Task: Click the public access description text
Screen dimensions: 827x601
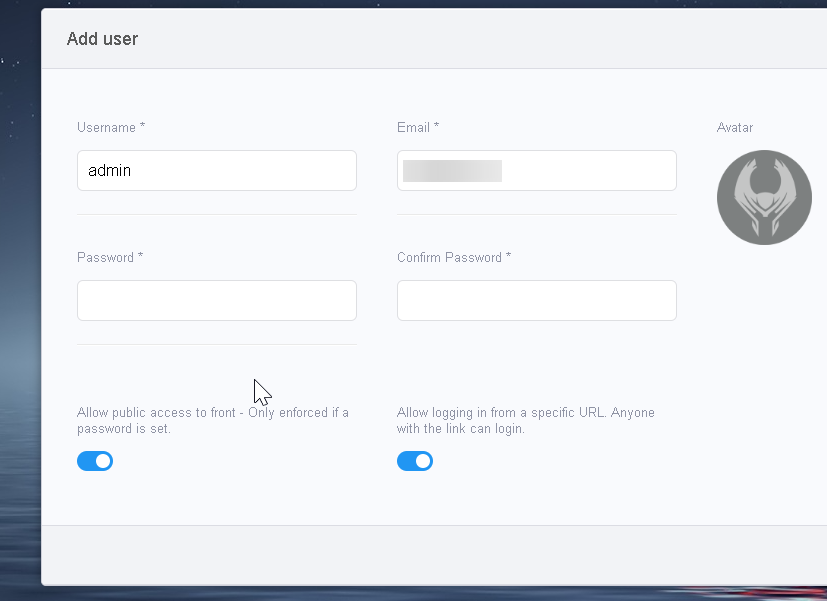Action: (x=213, y=419)
